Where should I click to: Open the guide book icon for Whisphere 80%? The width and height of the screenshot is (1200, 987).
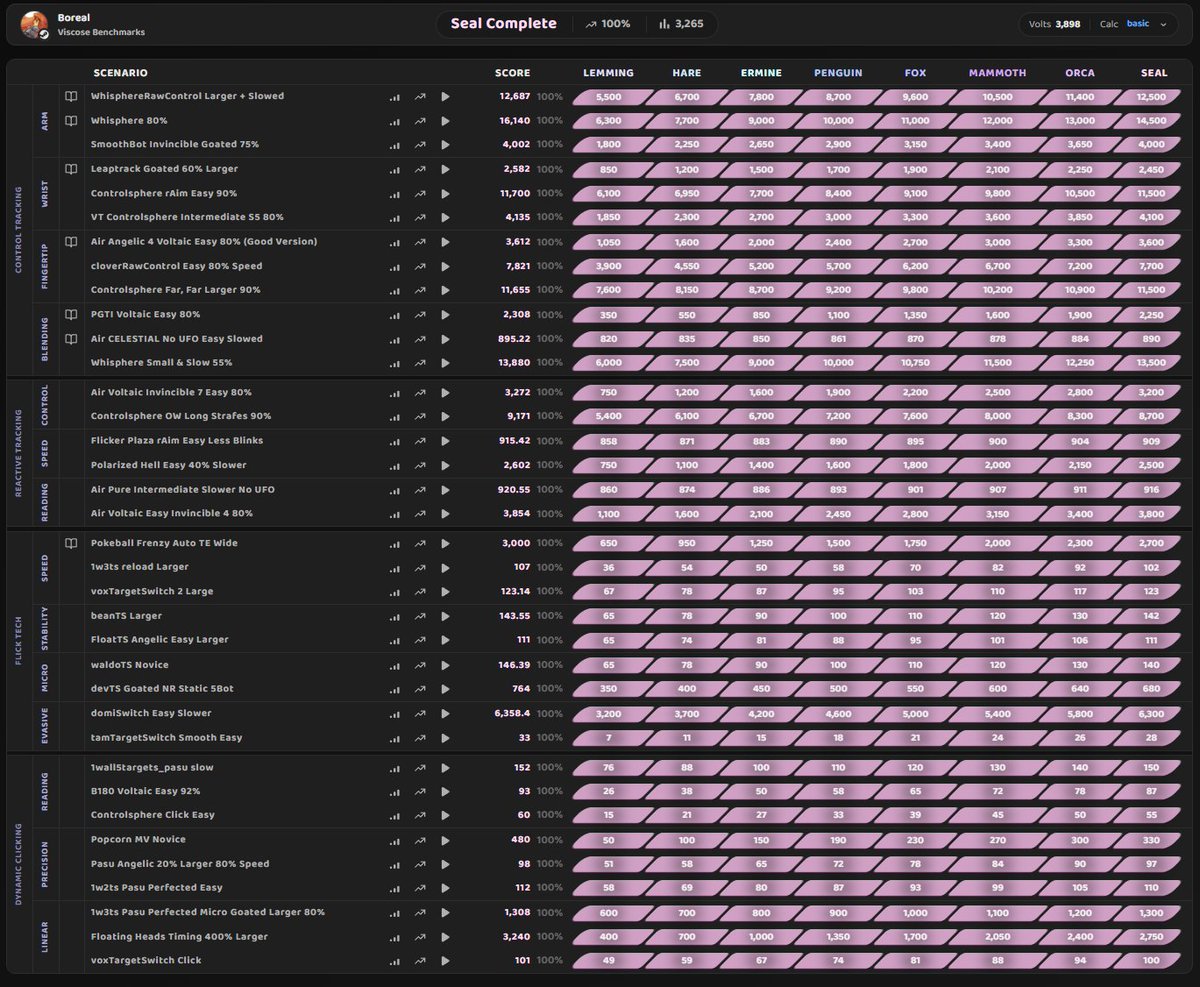[x=71, y=121]
